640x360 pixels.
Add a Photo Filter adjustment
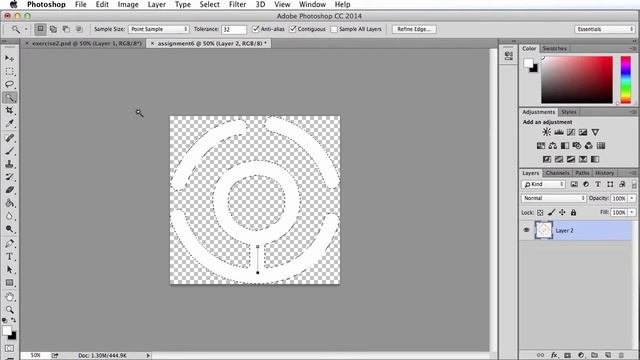coord(577,146)
